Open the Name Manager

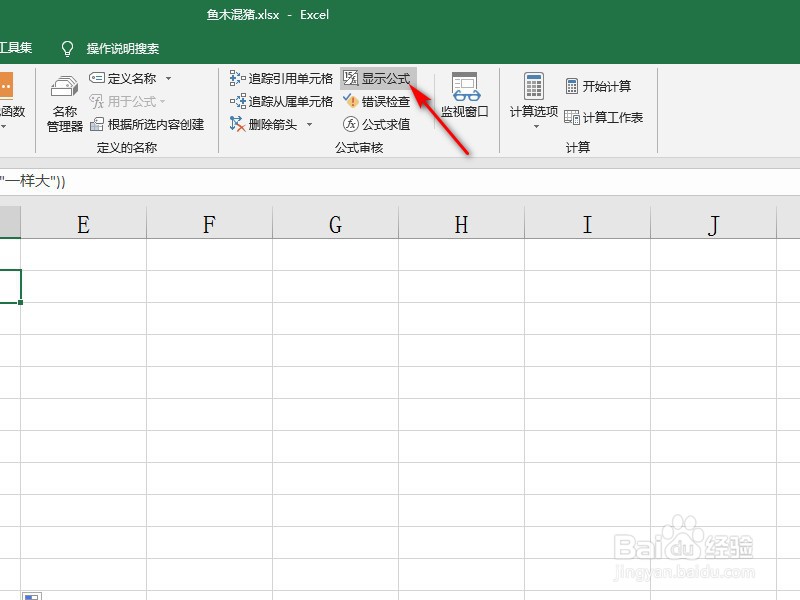pyautogui.click(x=63, y=103)
